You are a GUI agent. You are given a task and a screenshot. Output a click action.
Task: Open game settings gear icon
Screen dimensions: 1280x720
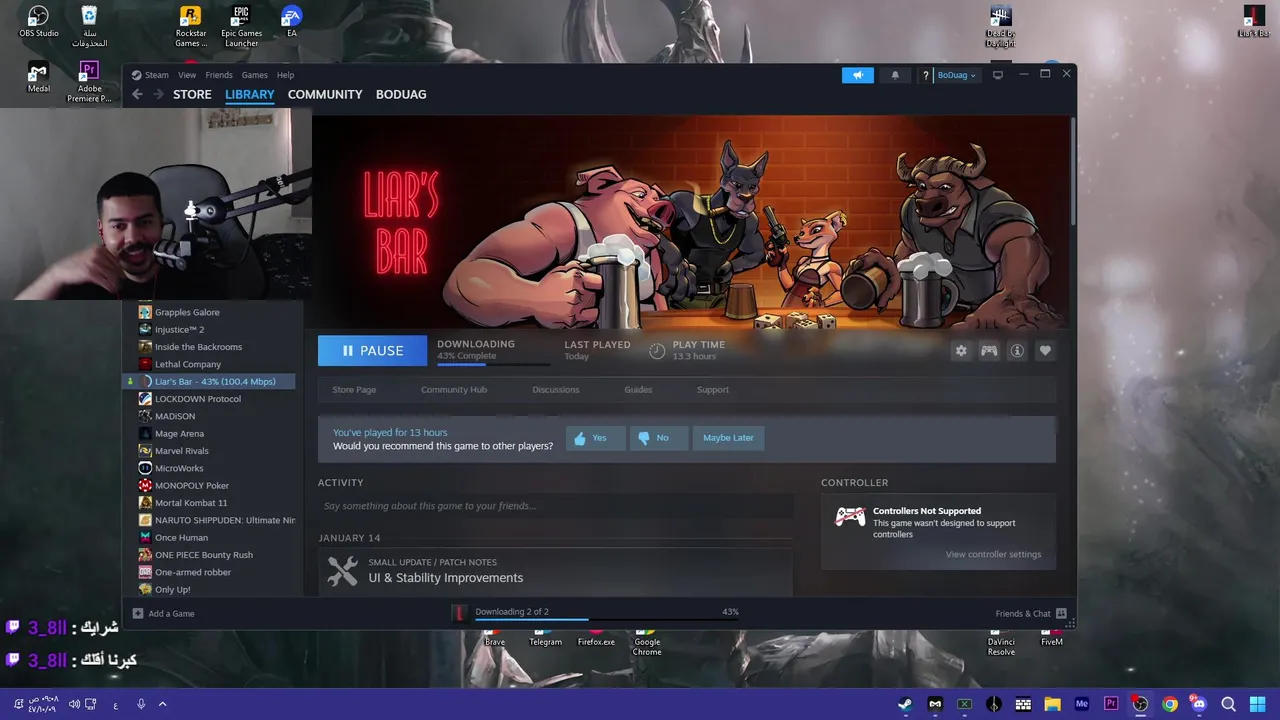(961, 351)
